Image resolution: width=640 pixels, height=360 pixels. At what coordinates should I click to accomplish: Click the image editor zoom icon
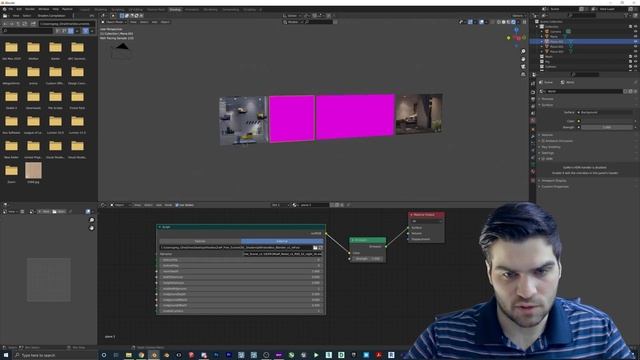[x=92, y=220]
